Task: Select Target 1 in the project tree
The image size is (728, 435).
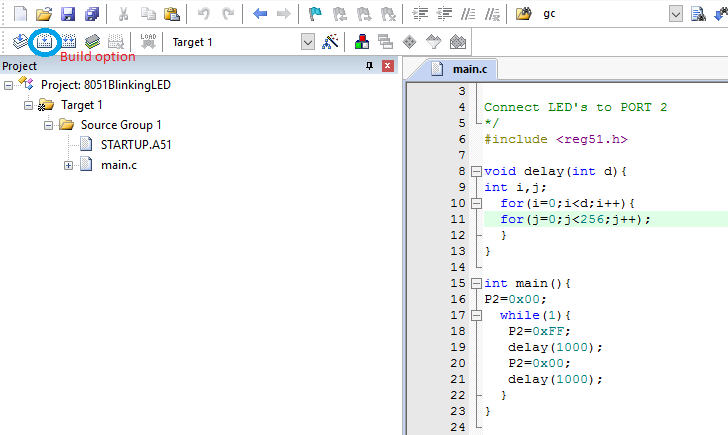Action: tap(82, 105)
